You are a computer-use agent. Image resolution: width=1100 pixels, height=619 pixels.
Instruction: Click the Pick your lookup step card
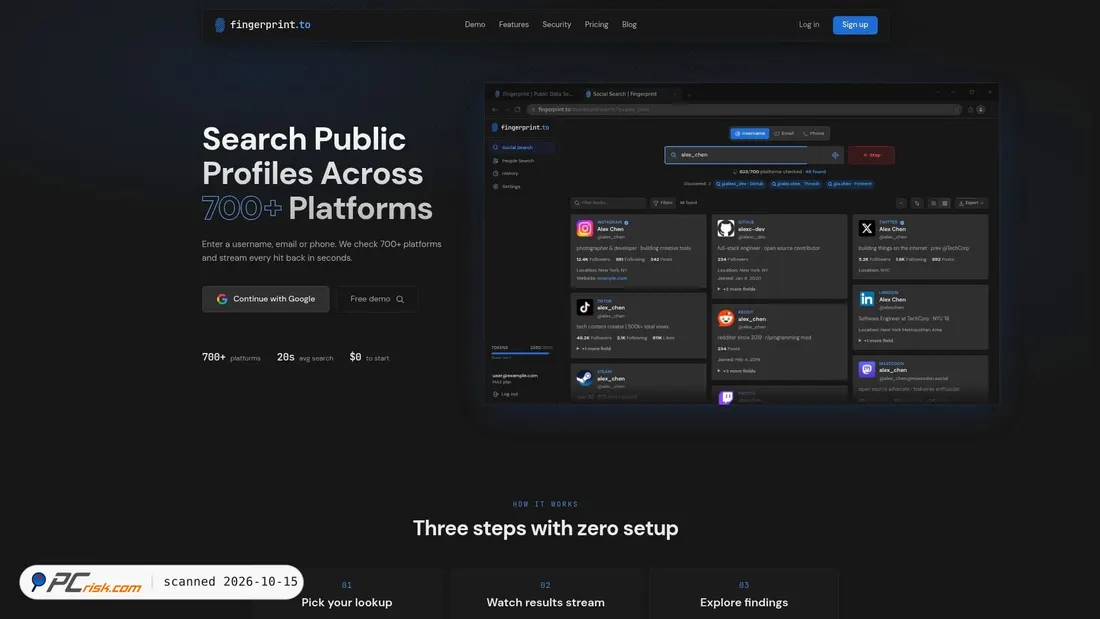(x=347, y=594)
